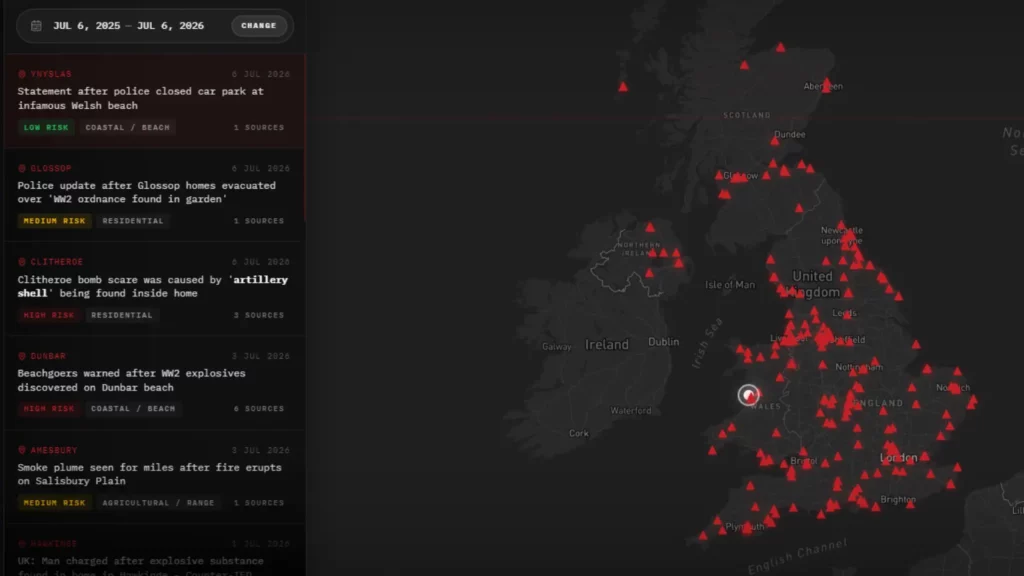1024x576 pixels.
Task: Click the LOW RISK tag on Ynyslas
Action: 46,127
